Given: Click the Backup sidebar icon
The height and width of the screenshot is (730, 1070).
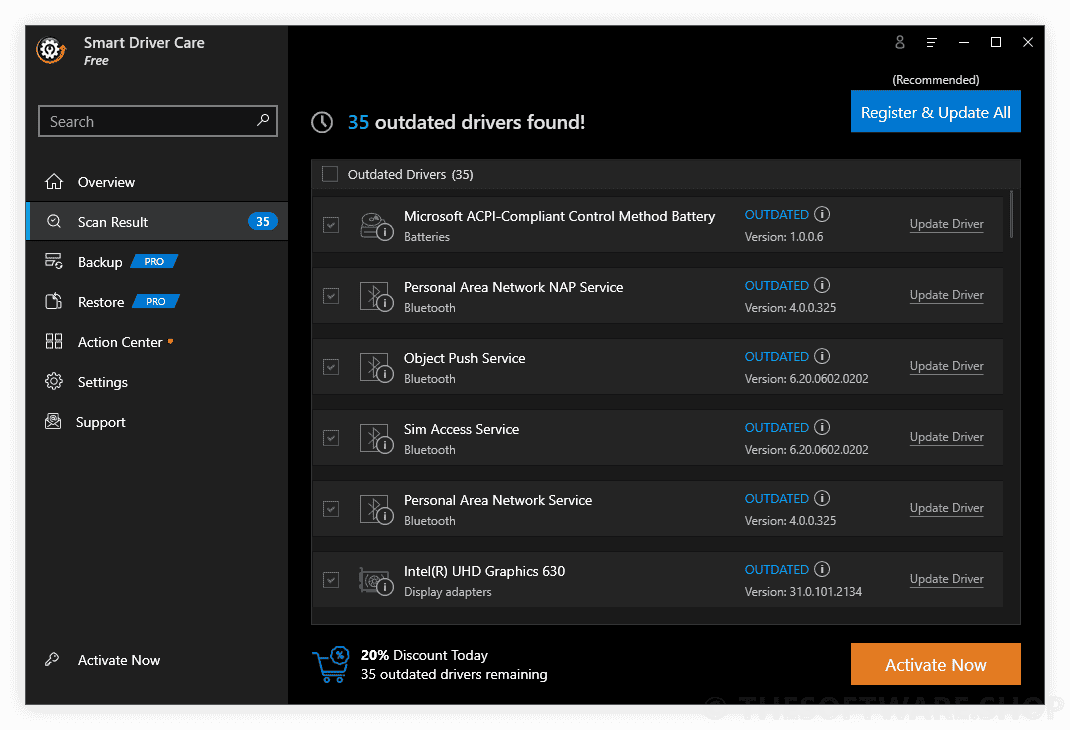Looking at the screenshot, I should (x=54, y=261).
